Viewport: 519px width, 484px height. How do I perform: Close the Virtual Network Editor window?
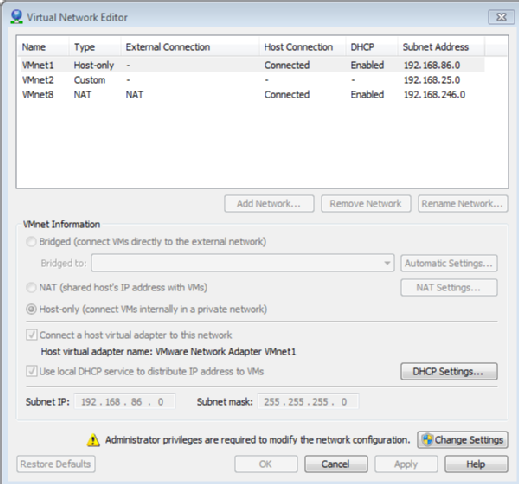pyautogui.click(x=501, y=17)
